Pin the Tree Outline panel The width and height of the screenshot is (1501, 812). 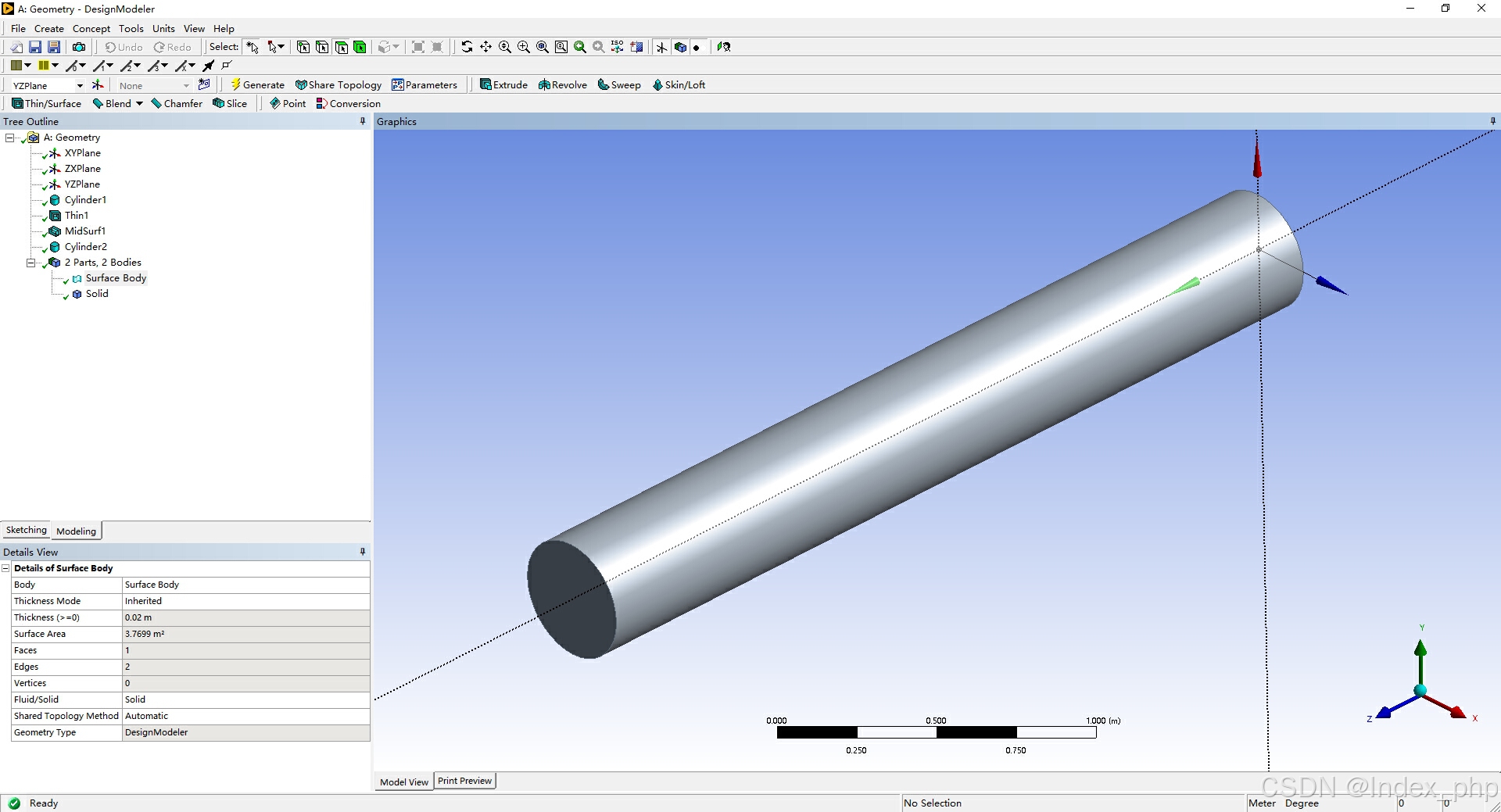click(x=363, y=121)
